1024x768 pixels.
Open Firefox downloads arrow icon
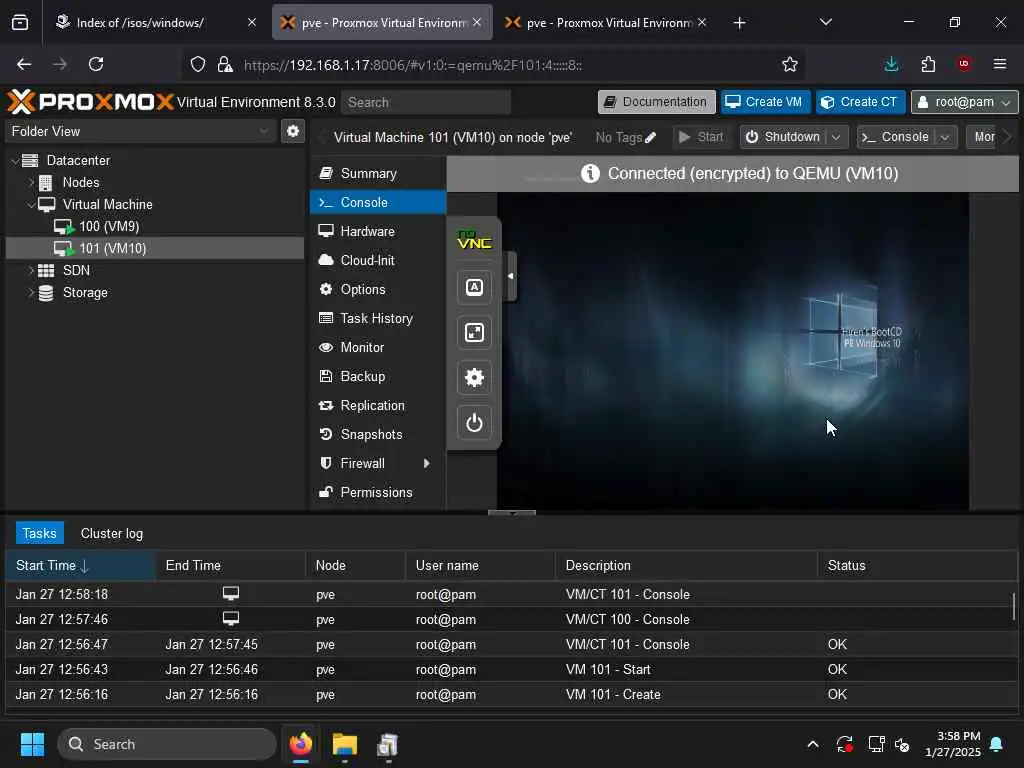[891, 64]
